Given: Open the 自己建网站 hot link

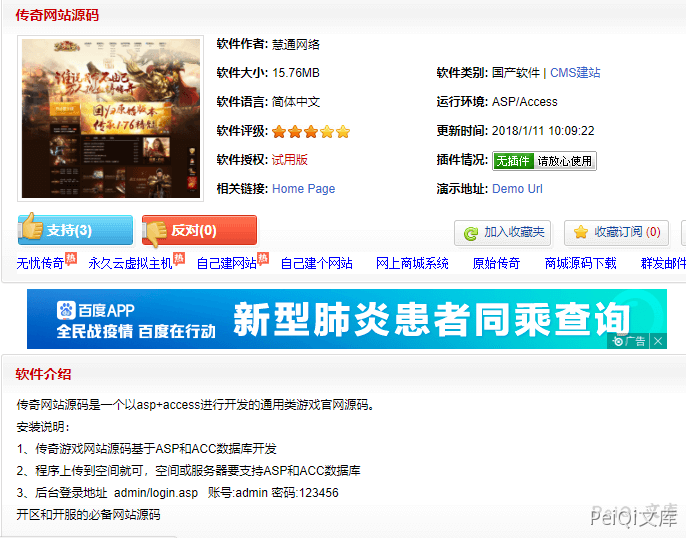Looking at the screenshot, I should (x=226, y=264).
